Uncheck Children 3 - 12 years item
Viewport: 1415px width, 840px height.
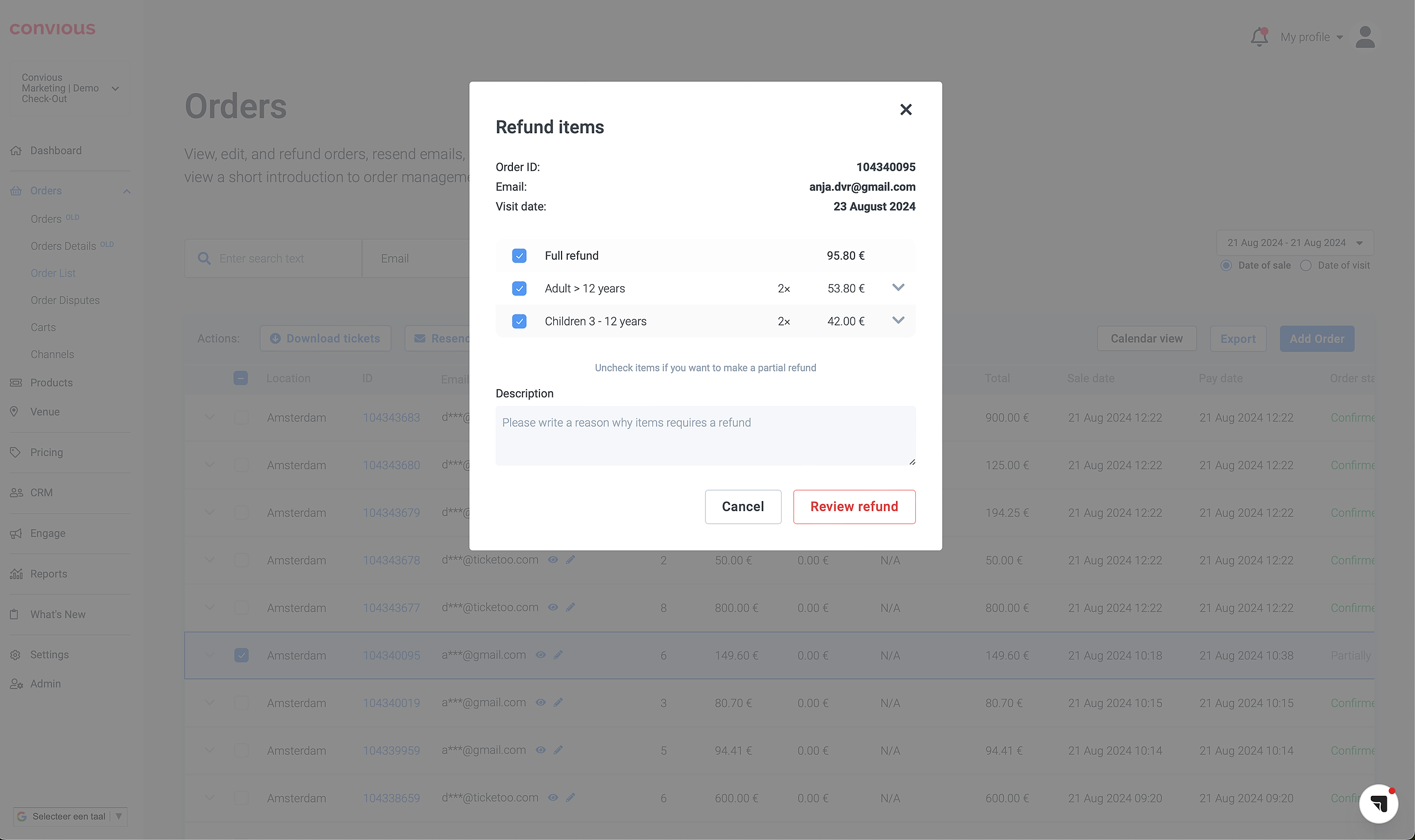(x=519, y=322)
